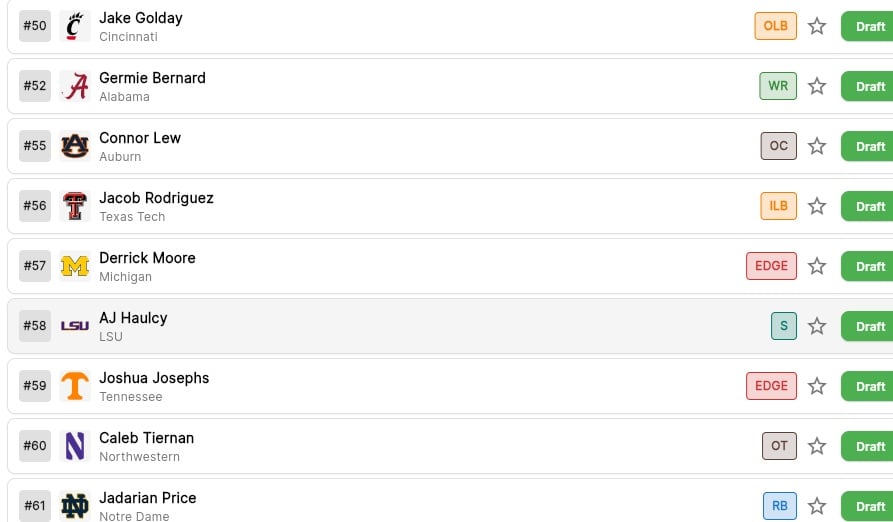The image size is (893, 522).
Task: Toggle the star beside AJ Haulcy
Action: tap(817, 326)
